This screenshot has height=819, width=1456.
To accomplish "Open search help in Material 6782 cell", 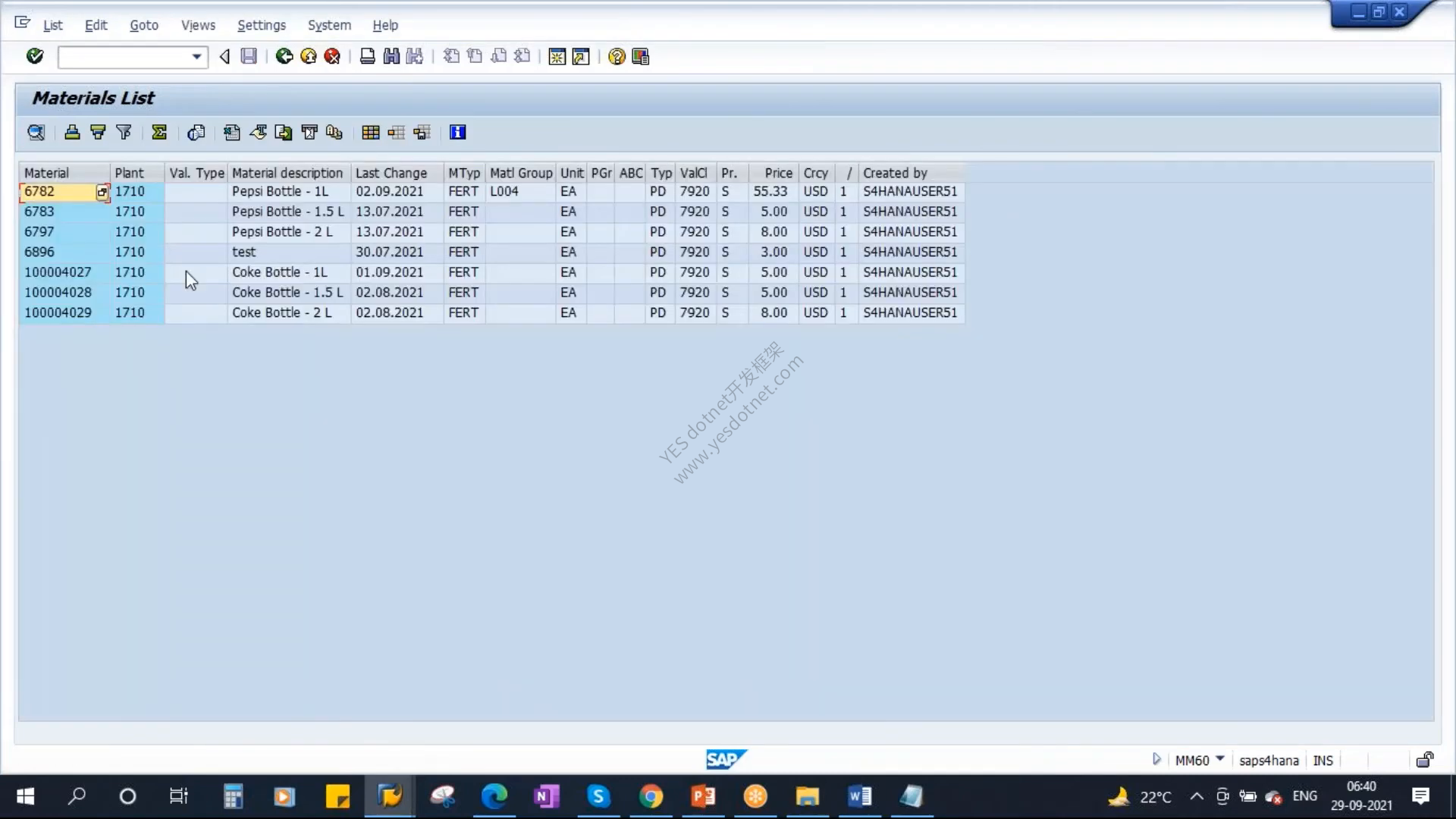I will (102, 193).
